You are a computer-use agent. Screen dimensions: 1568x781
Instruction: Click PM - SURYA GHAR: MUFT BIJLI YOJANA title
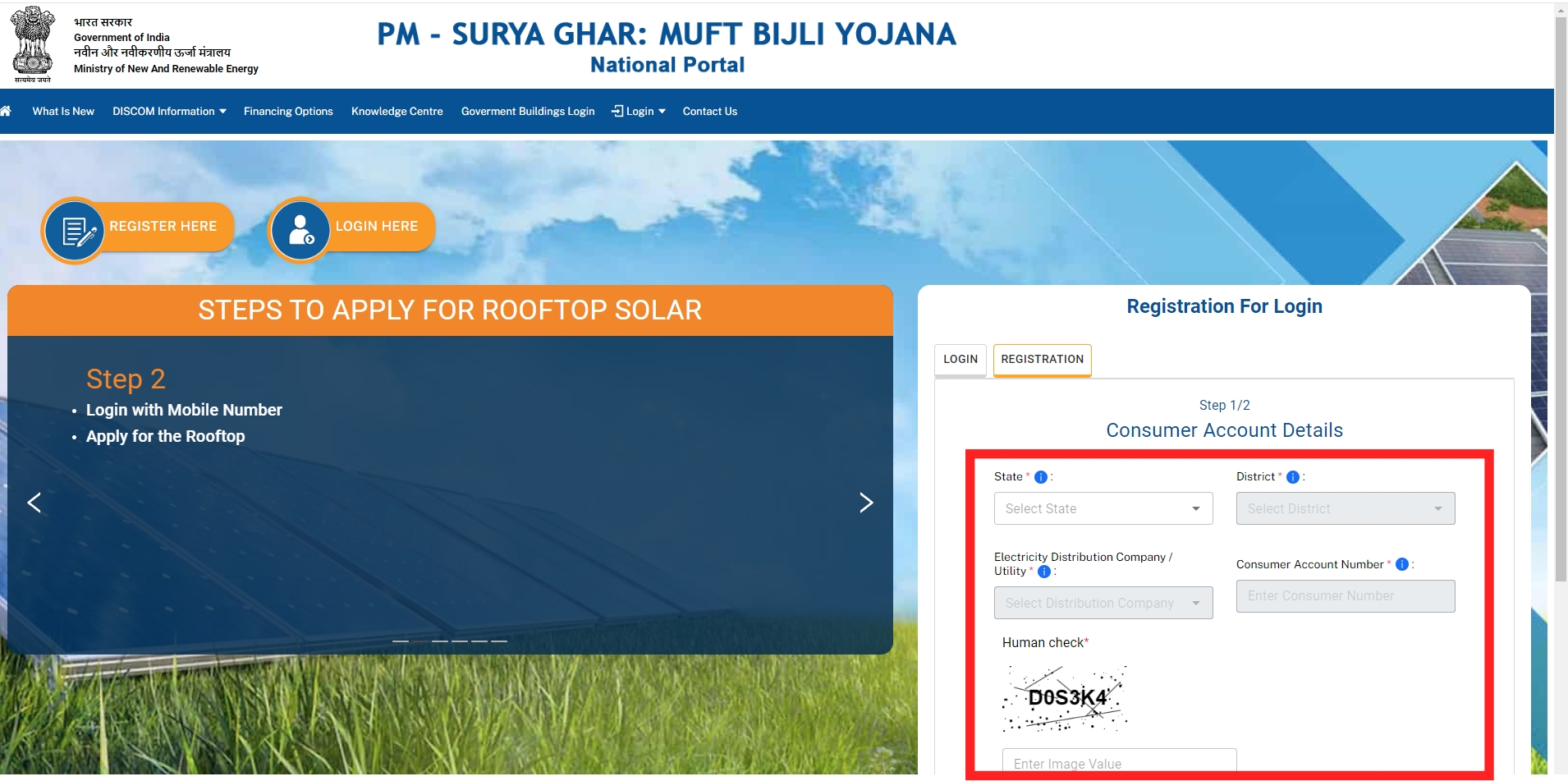(667, 34)
